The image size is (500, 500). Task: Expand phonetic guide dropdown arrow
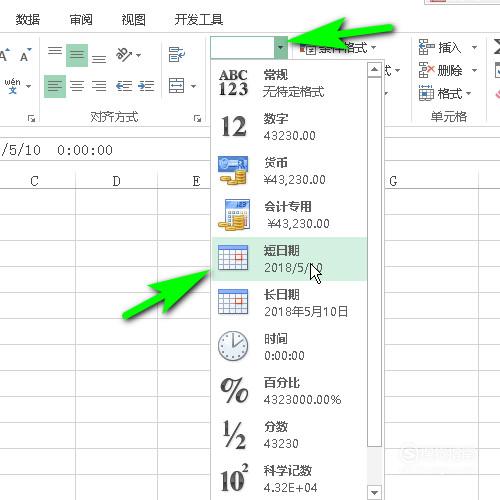[x=29, y=86]
